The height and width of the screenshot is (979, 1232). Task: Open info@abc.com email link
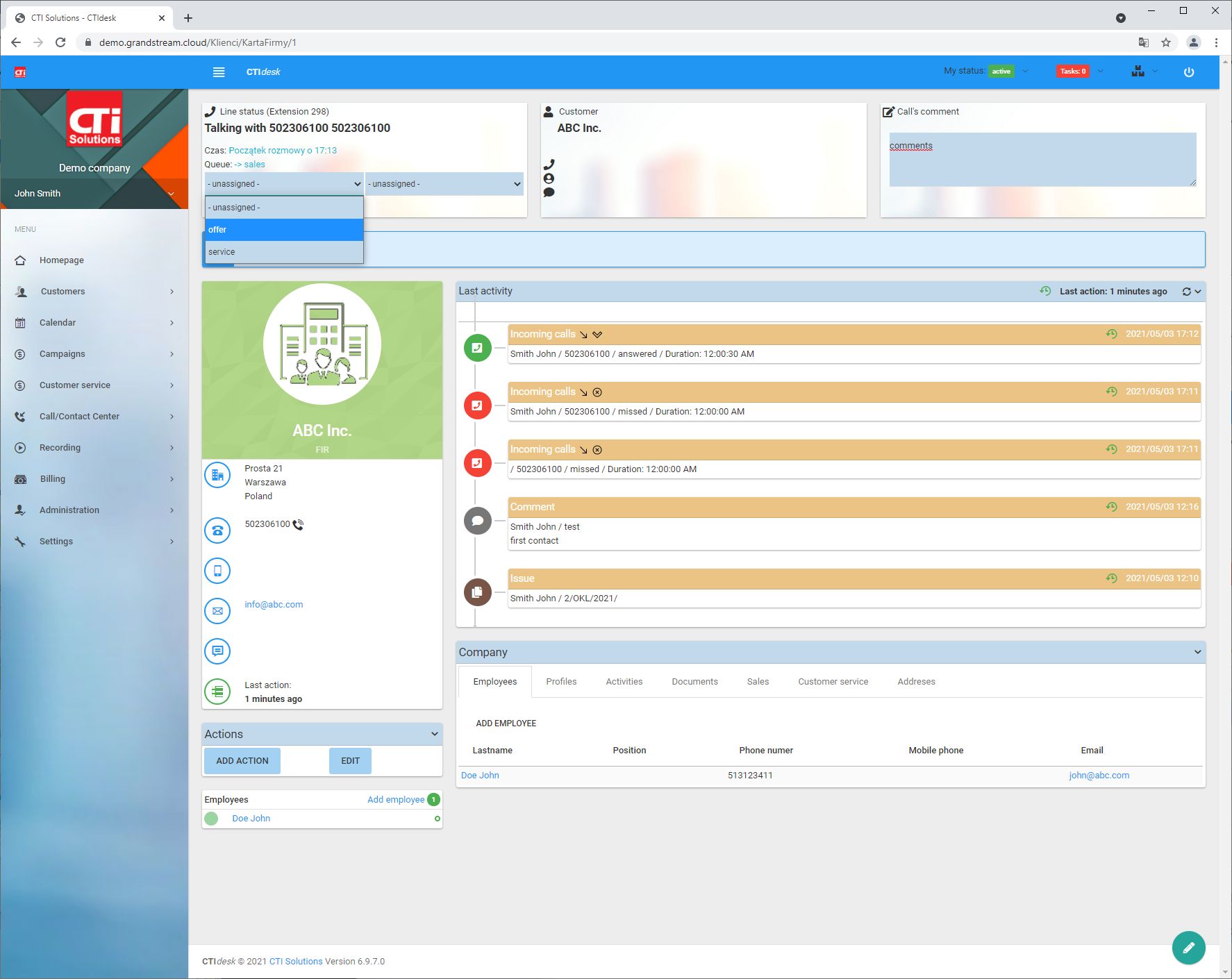point(274,605)
